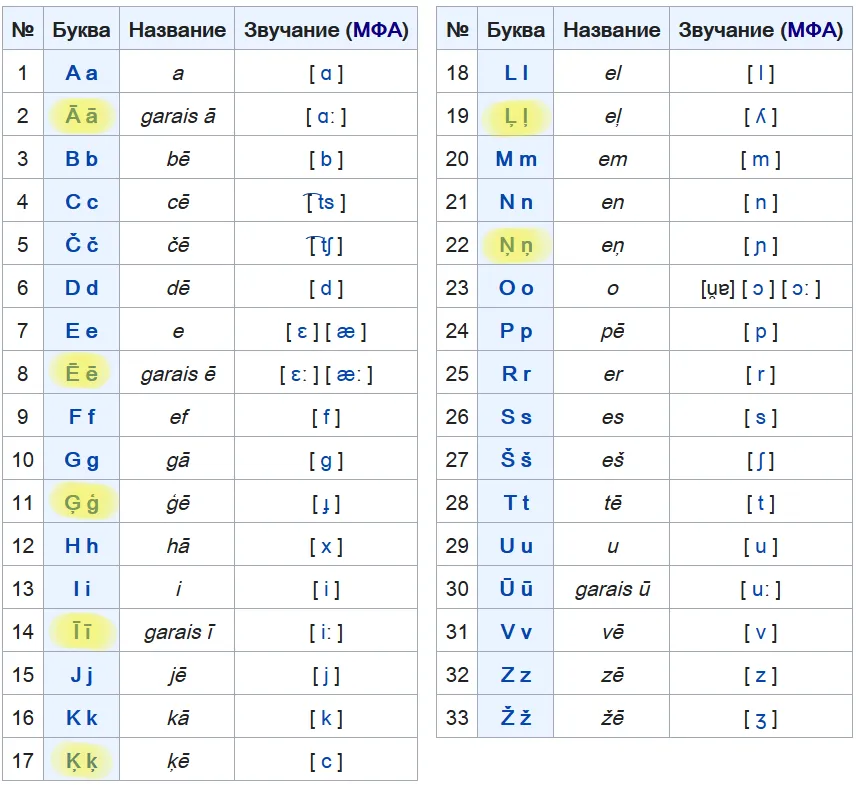Click the "garais ī" name cell

178,632
